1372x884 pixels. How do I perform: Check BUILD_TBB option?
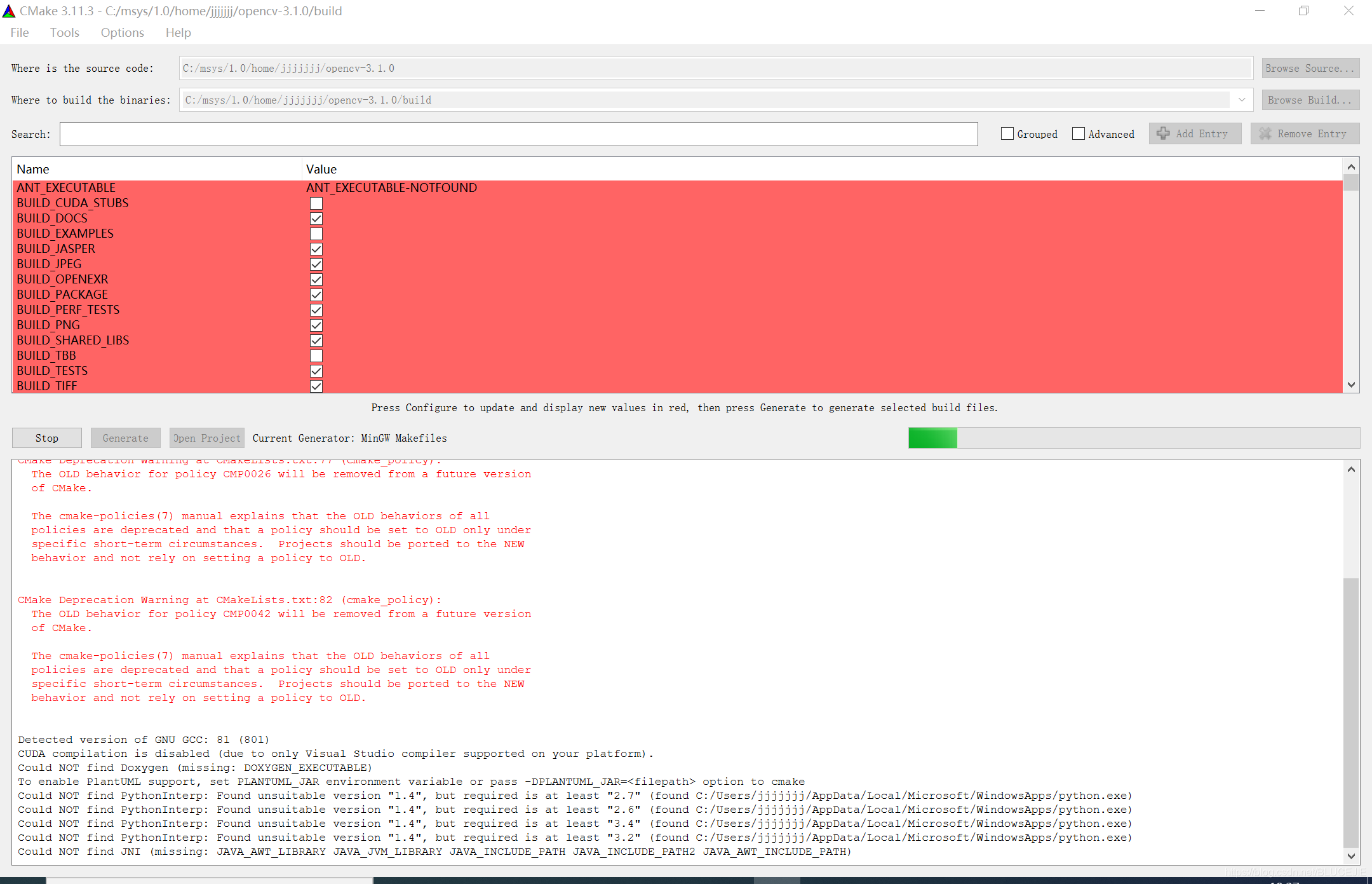pyautogui.click(x=316, y=355)
